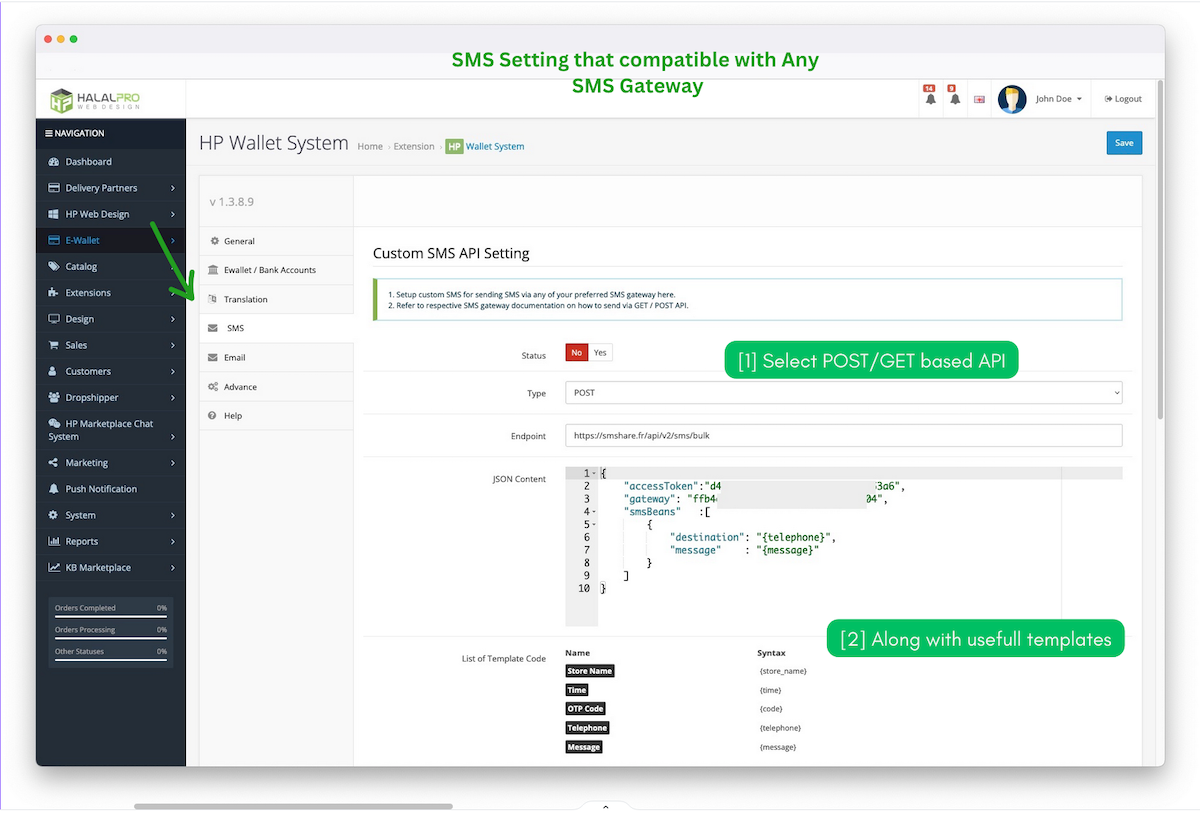
Task: Click the notification bell showing 14 alerts
Action: (928, 98)
